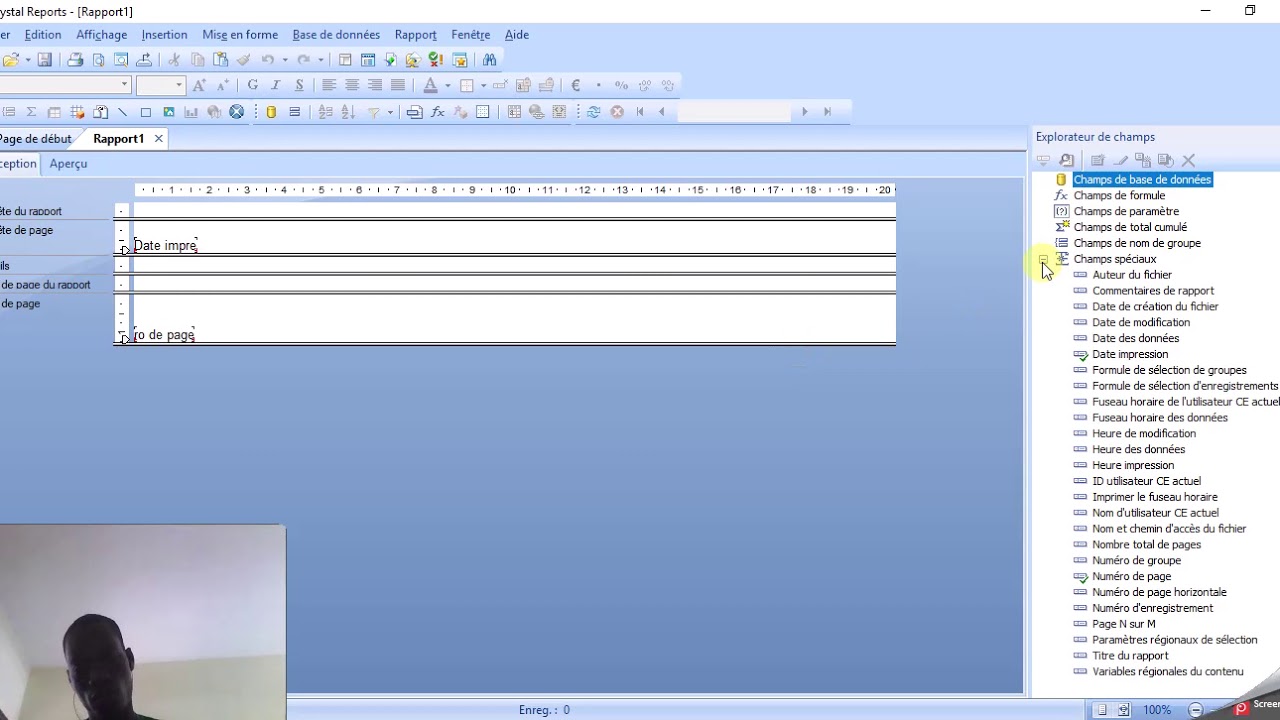
Task: Insert a chart using the bar chart icon
Action: [x=192, y=112]
